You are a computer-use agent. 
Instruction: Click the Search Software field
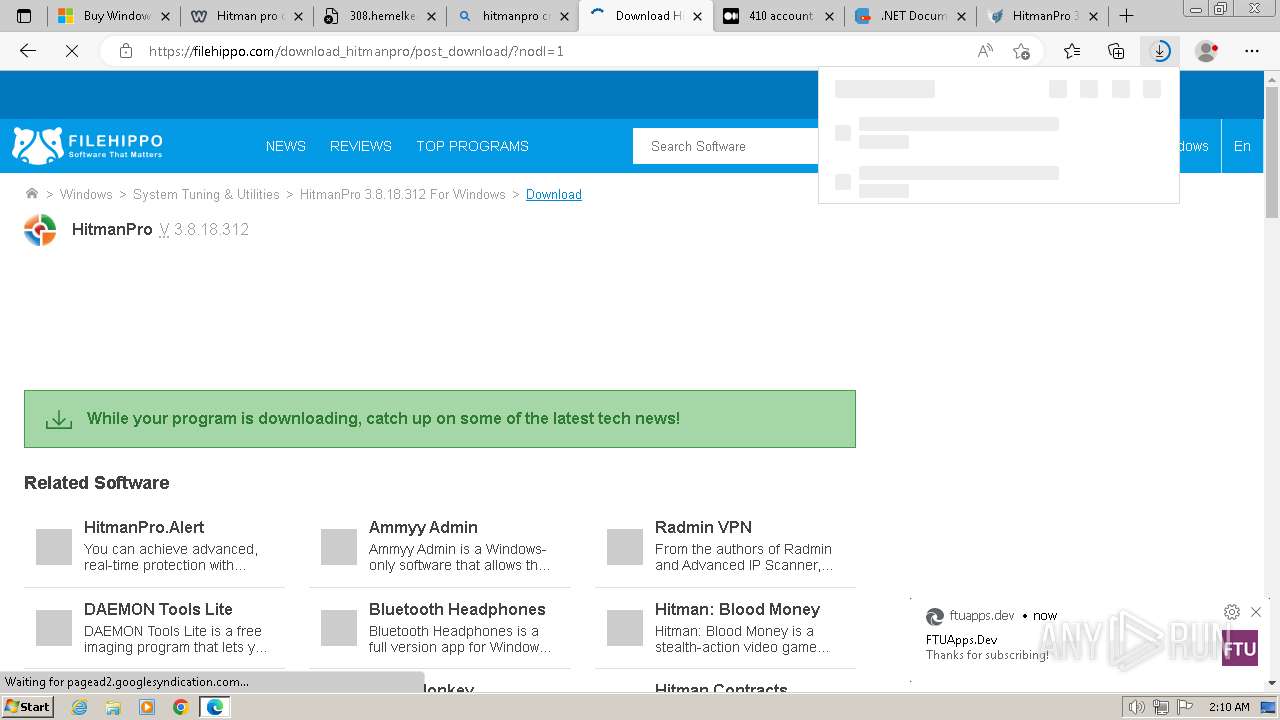pos(726,146)
